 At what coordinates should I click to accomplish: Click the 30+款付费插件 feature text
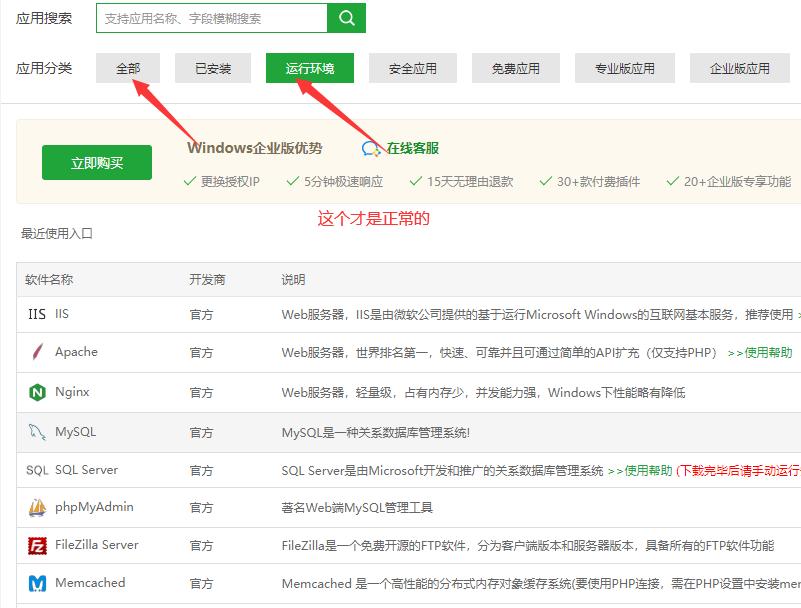(598, 181)
